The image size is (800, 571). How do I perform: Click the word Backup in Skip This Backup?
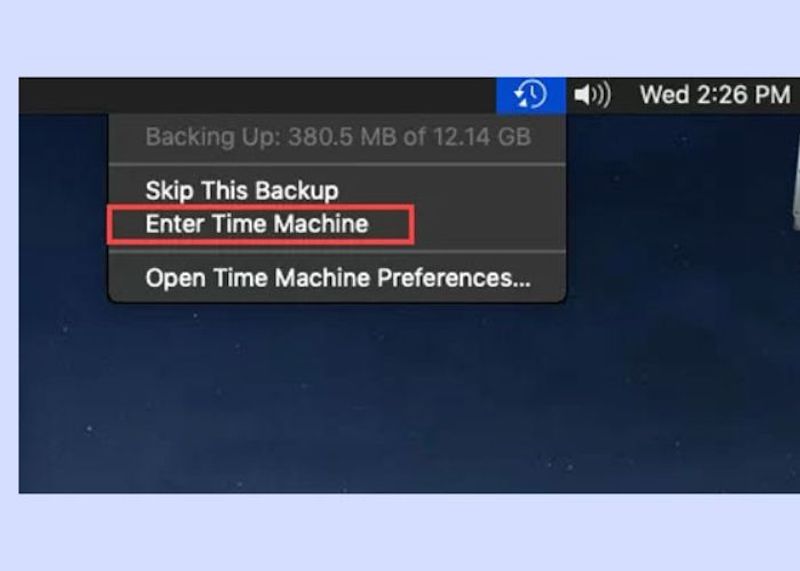pos(296,191)
